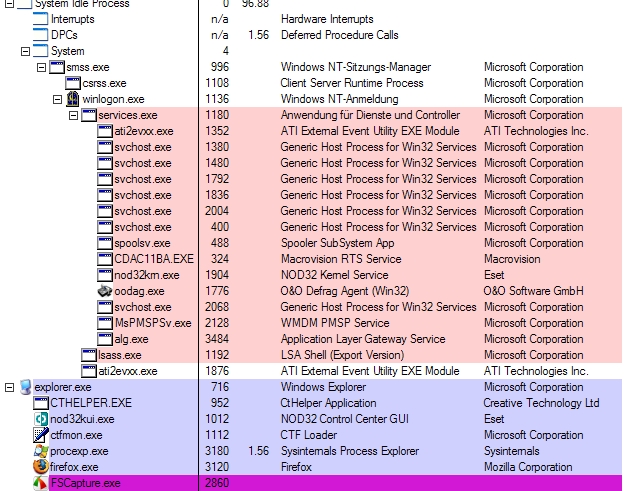The width and height of the screenshot is (625, 491).
Task: Click the alg.exe window icon
Action: [x=105, y=339]
